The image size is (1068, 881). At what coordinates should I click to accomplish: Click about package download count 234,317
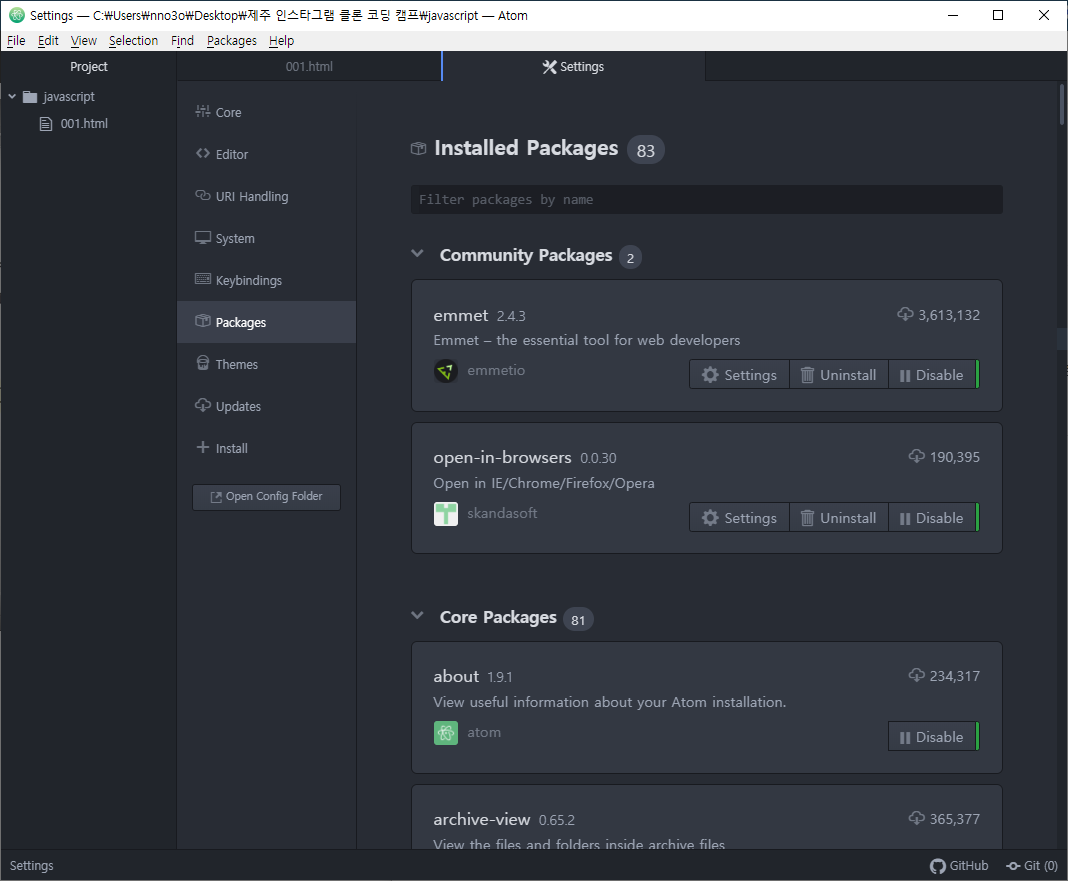tap(944, 676)
